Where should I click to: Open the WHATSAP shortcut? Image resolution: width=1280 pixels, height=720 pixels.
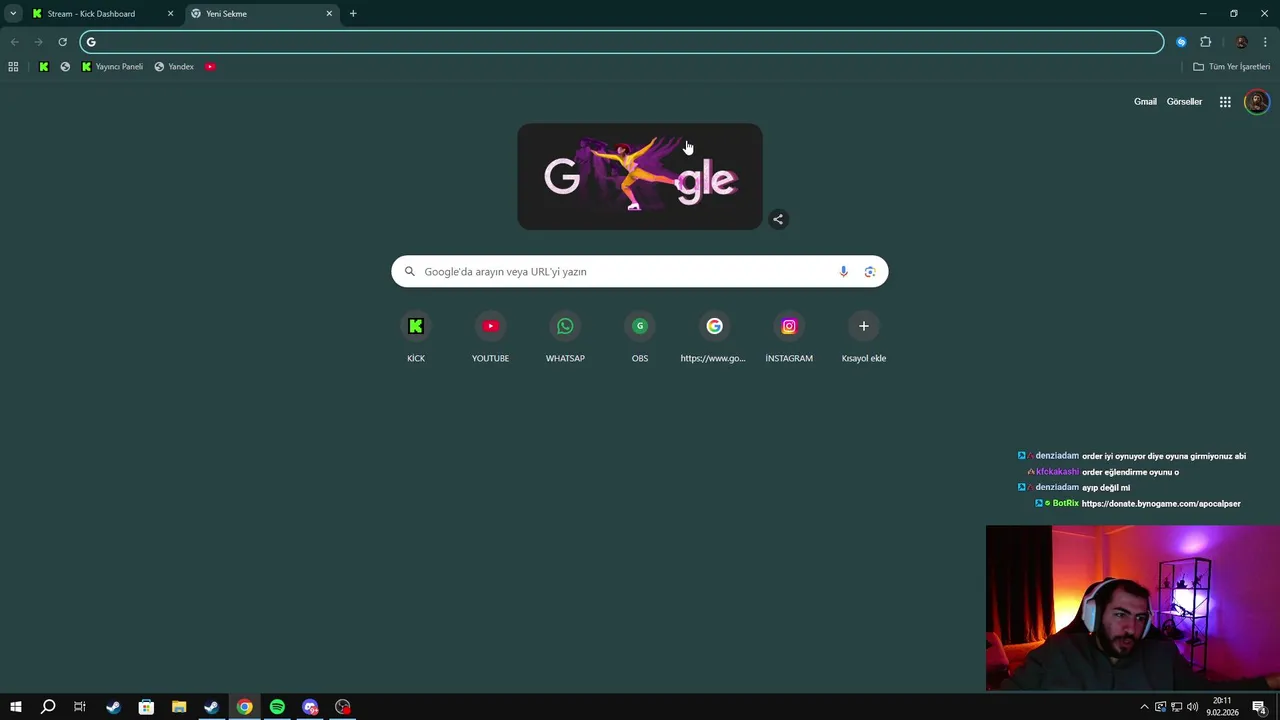[565, 338]
